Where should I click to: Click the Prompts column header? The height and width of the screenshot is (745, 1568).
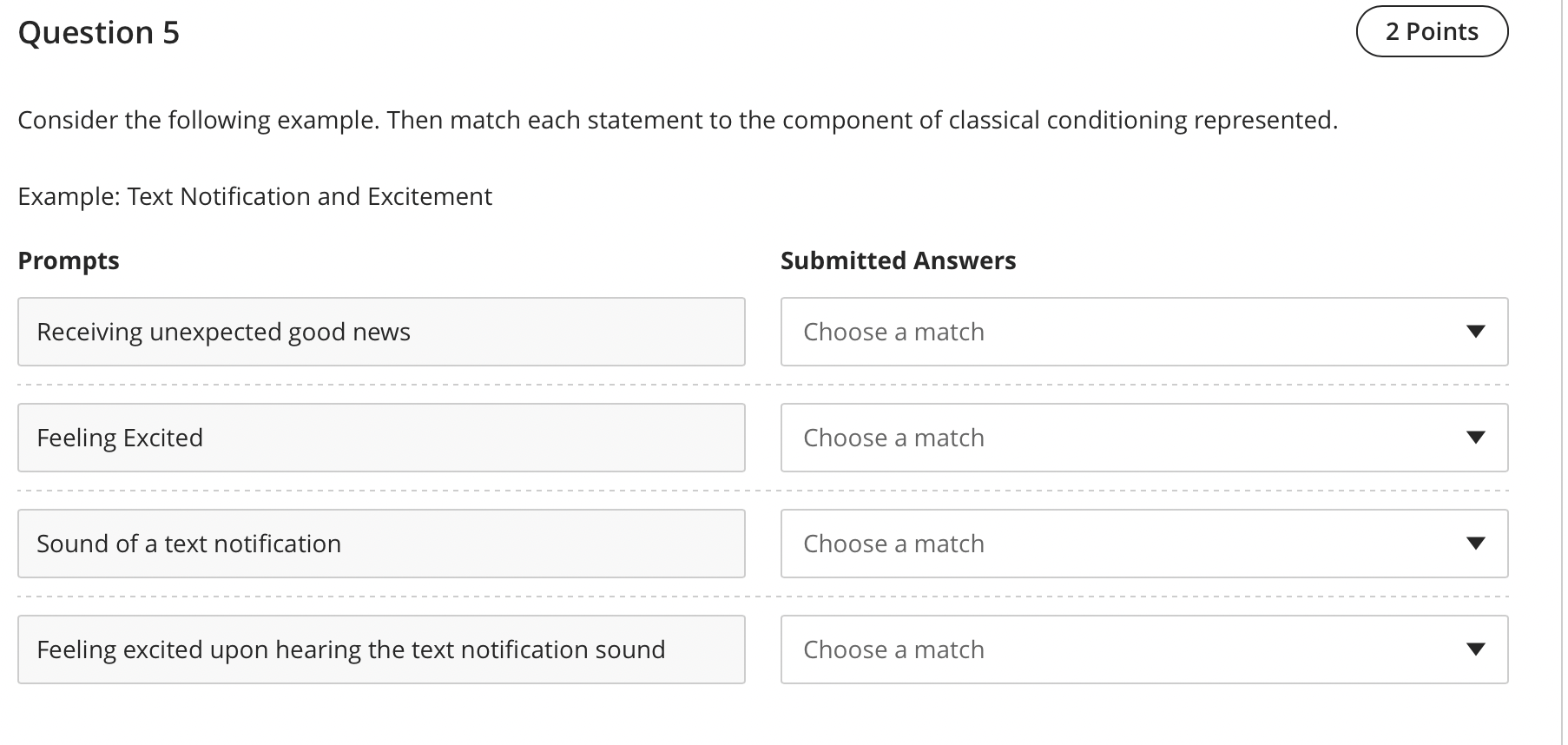pos(69,260)
